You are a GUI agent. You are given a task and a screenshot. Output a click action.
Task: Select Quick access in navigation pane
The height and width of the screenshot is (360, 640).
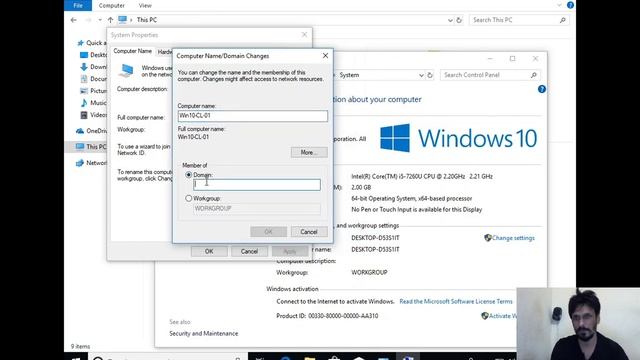pos(92,43)
